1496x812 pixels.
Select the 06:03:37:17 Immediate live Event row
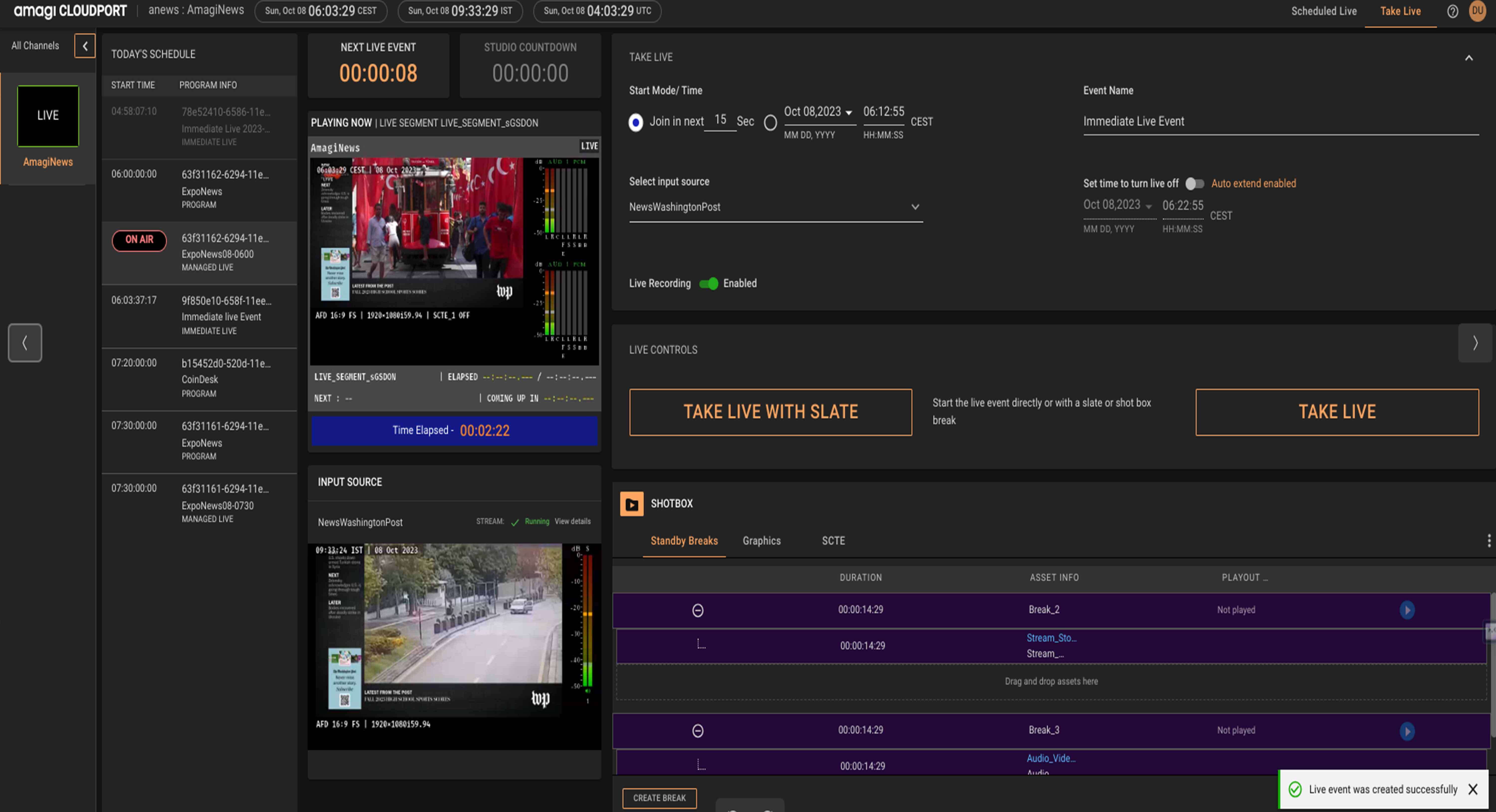point(199,316)
